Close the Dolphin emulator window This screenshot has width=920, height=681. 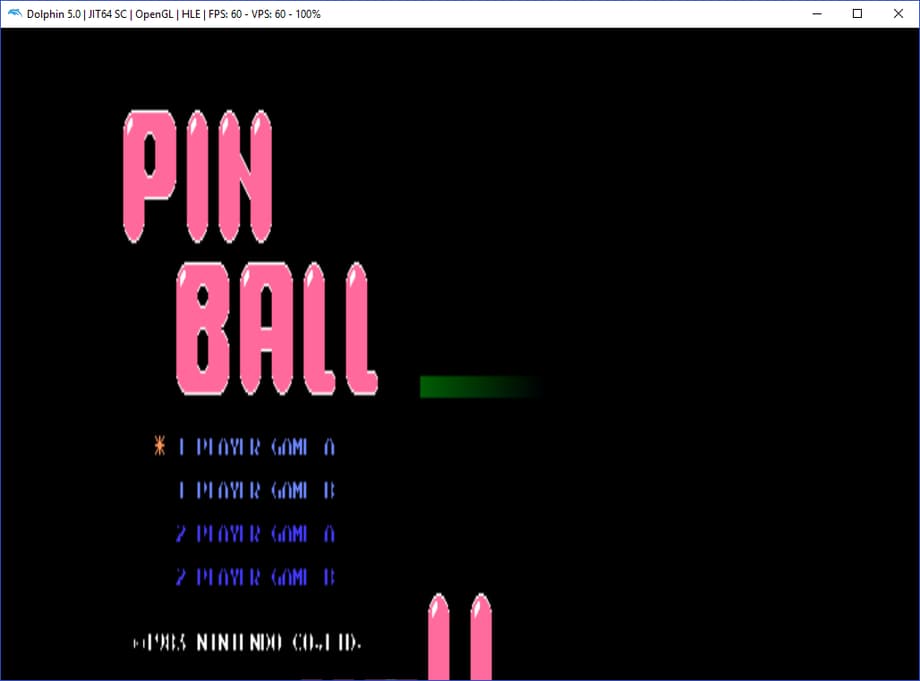[900, 14]
